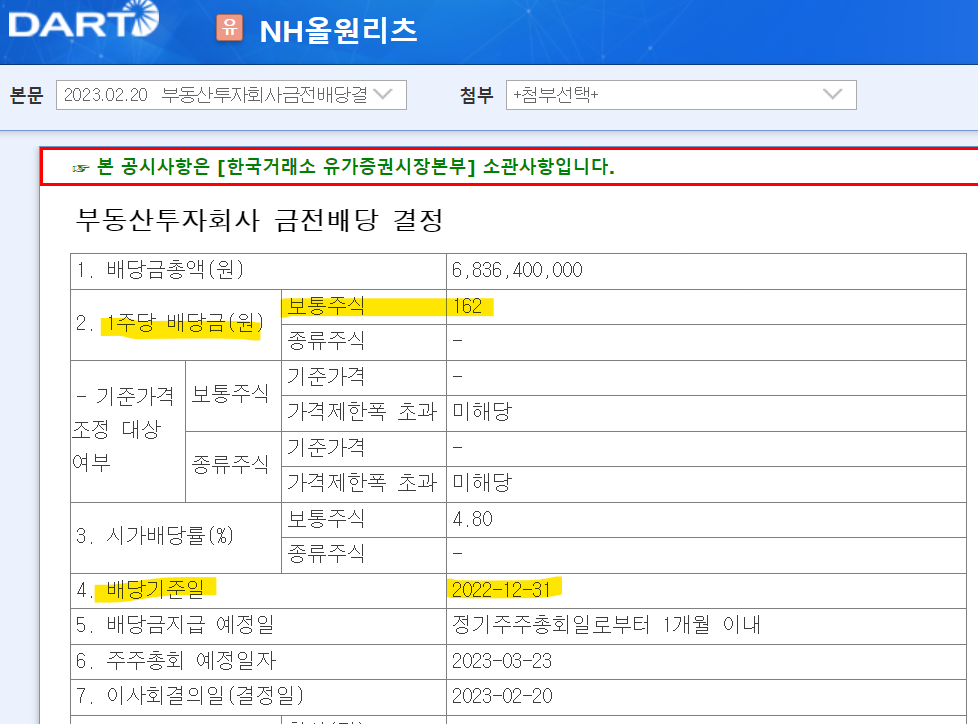Image resolution: width=978 pixels, height=724 pixels.
Task: Select the date 2023-03-23
Action: tap(502, 661)
